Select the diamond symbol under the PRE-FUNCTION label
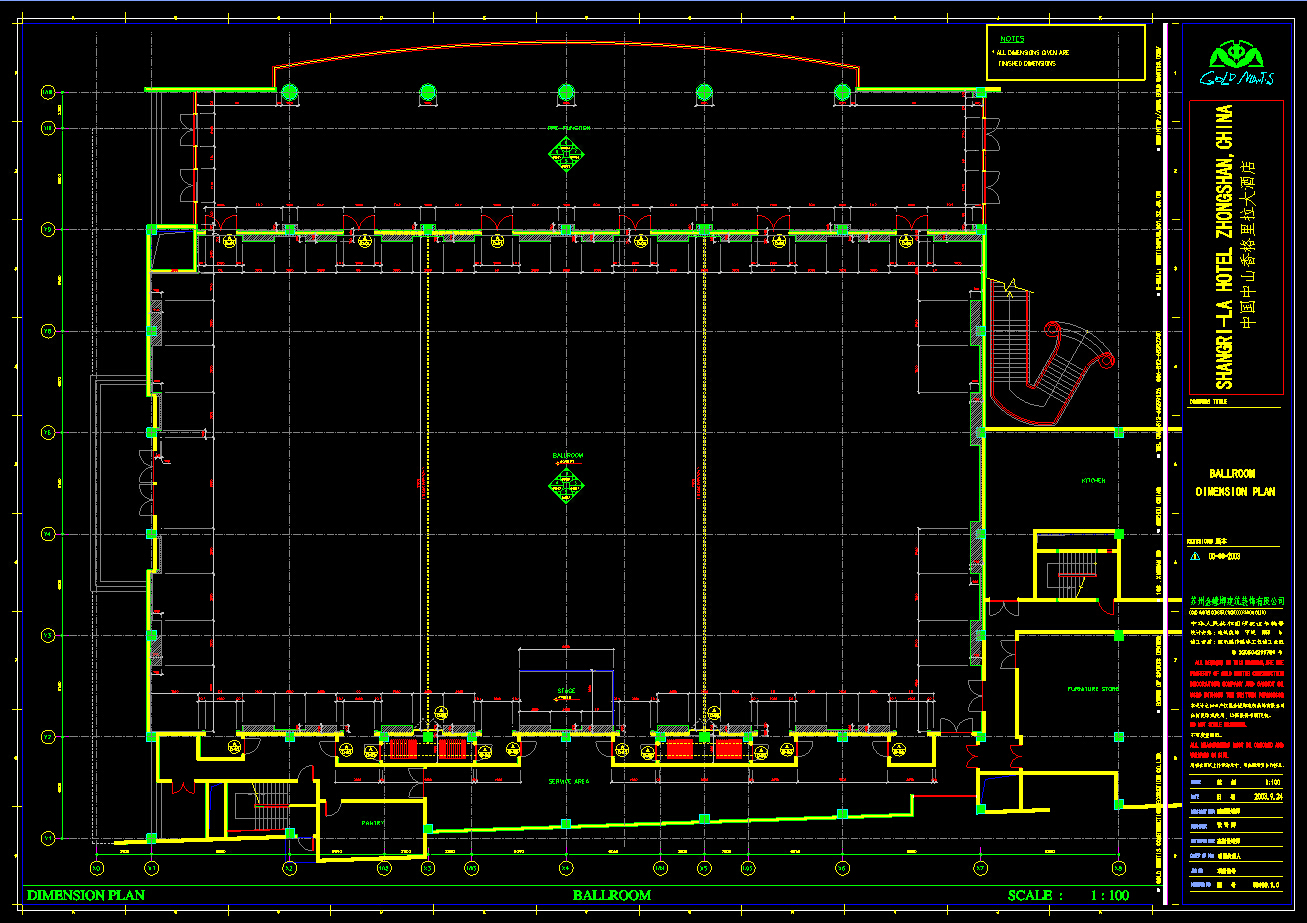This screenshot has height=923, width=1307. coord(567,154)
